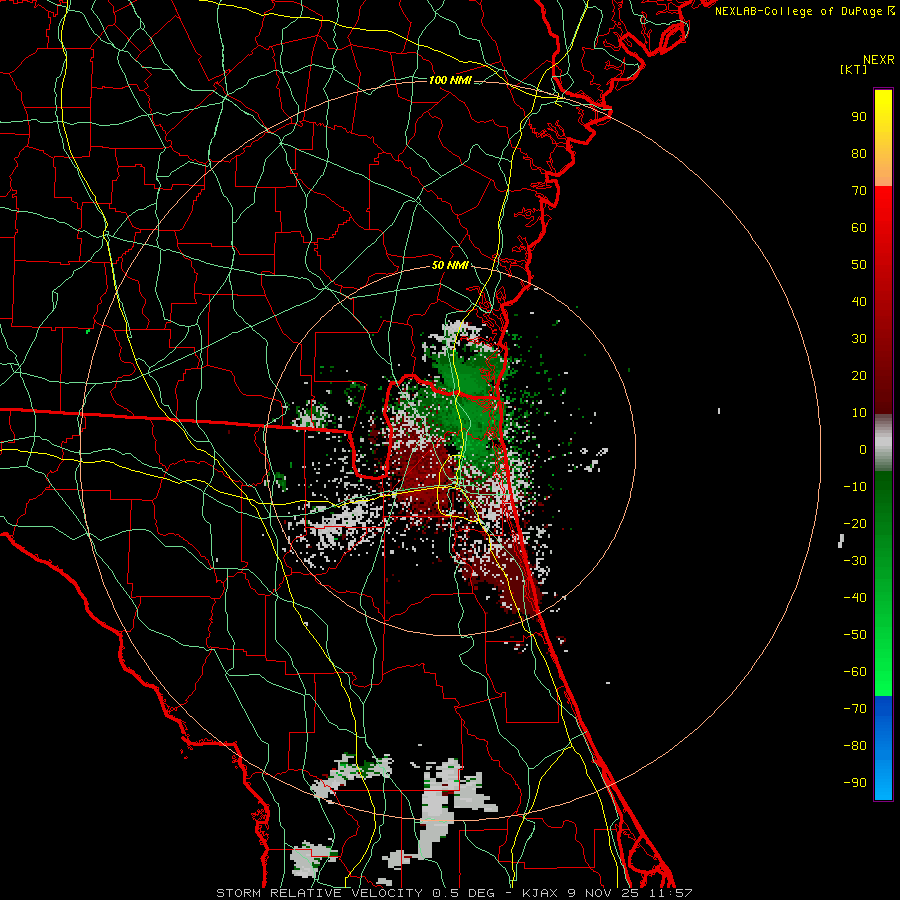Click the "NEXR" label above color scale

point(879,60)
